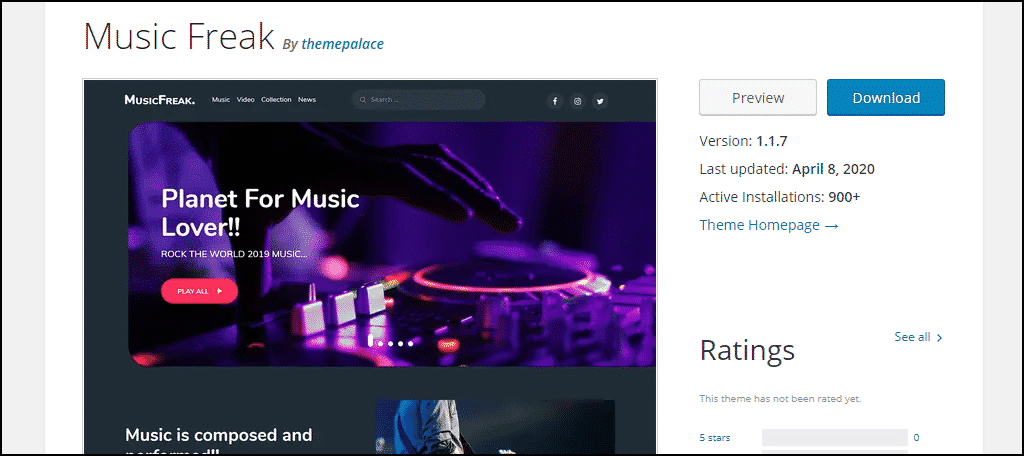Click the 'Music is composed and' heading
Screen dimensions: 1024x456
(x=219, y=435)
